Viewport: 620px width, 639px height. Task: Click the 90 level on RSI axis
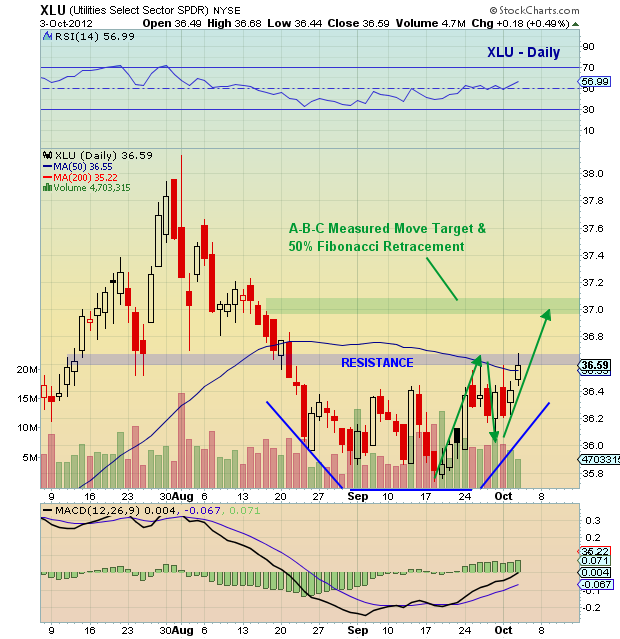click(x=588, y=46)
